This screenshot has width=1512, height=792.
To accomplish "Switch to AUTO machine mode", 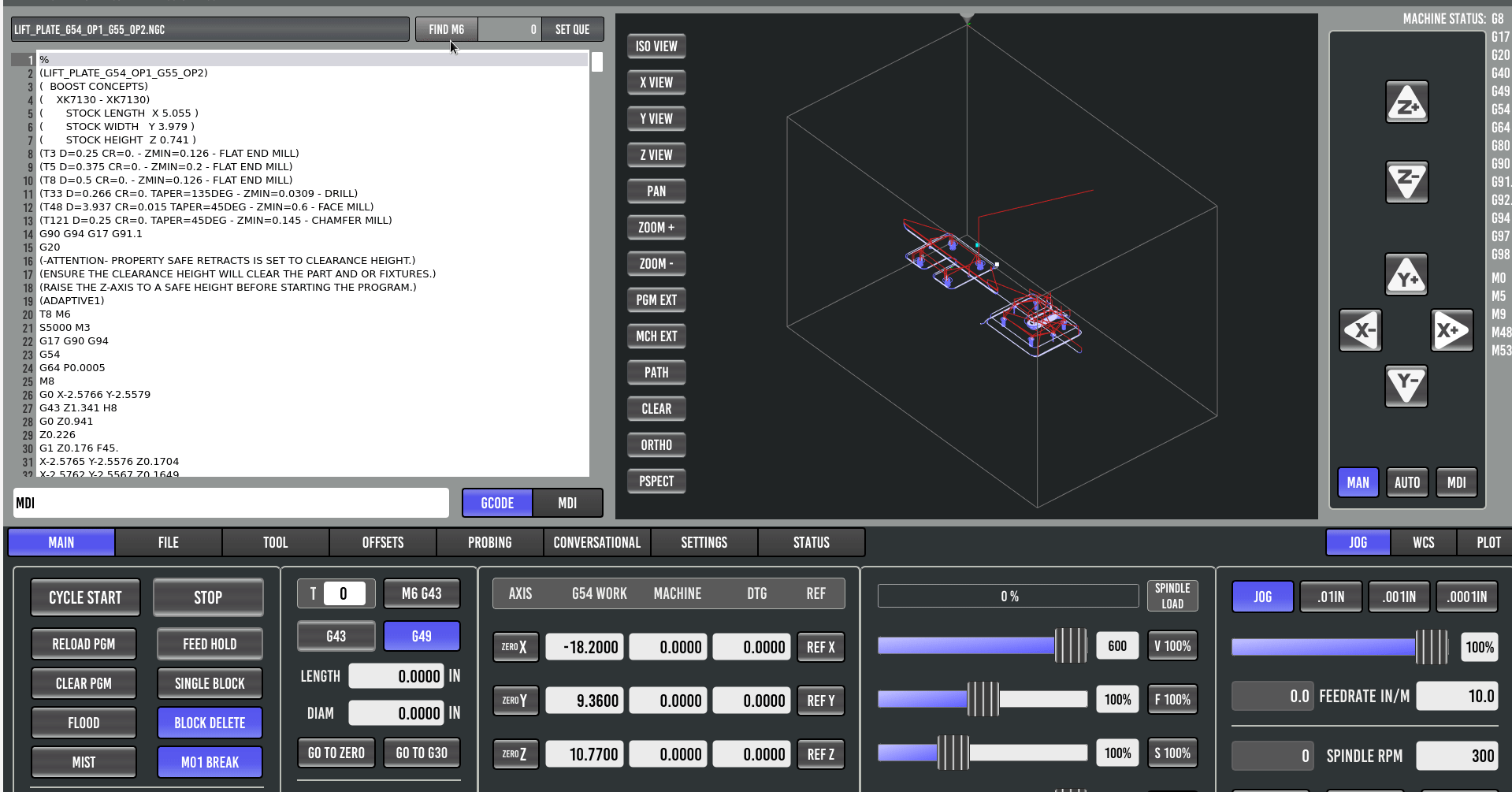I will [1406, 482].
